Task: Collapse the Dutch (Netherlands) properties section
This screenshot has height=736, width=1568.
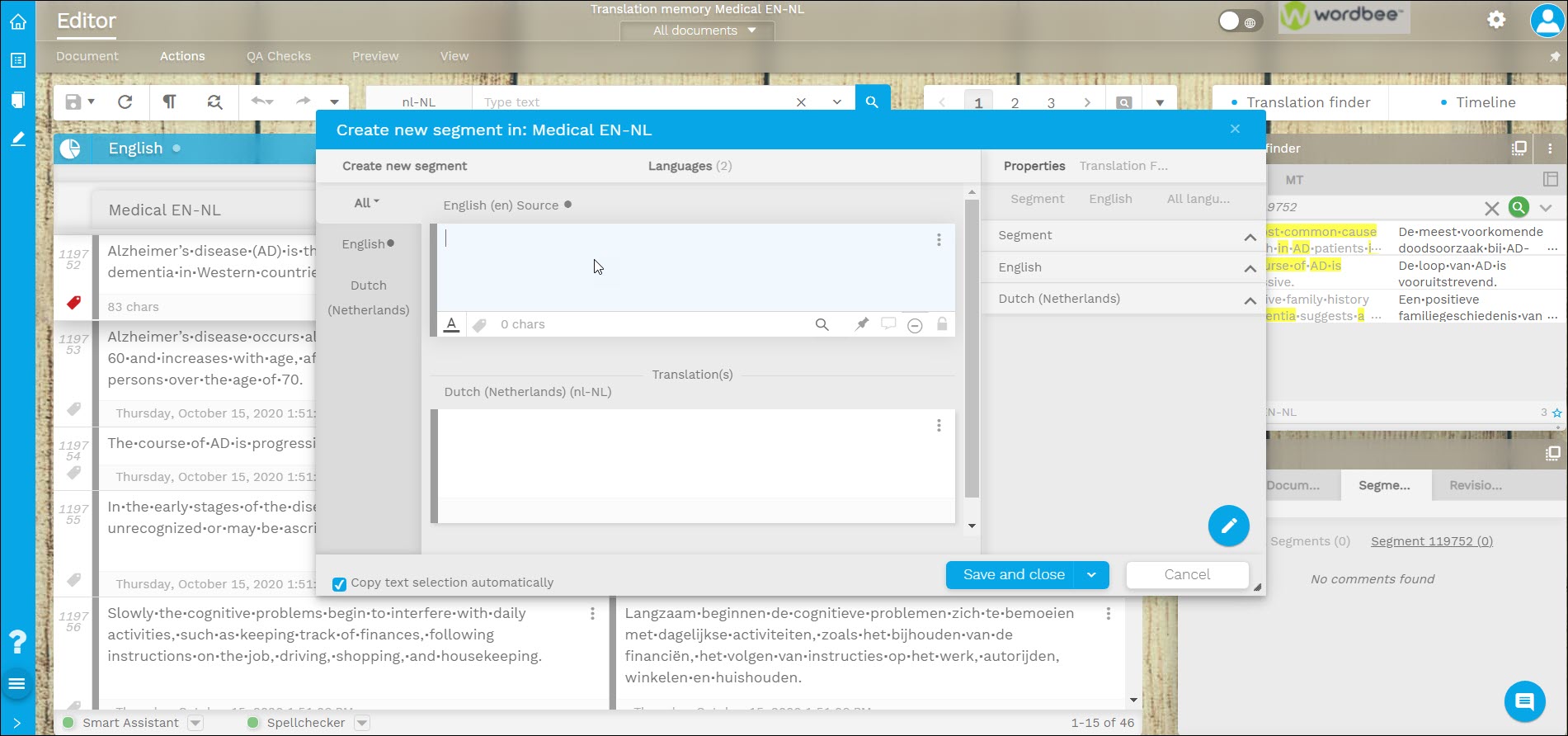Action: pos(1250,300)
